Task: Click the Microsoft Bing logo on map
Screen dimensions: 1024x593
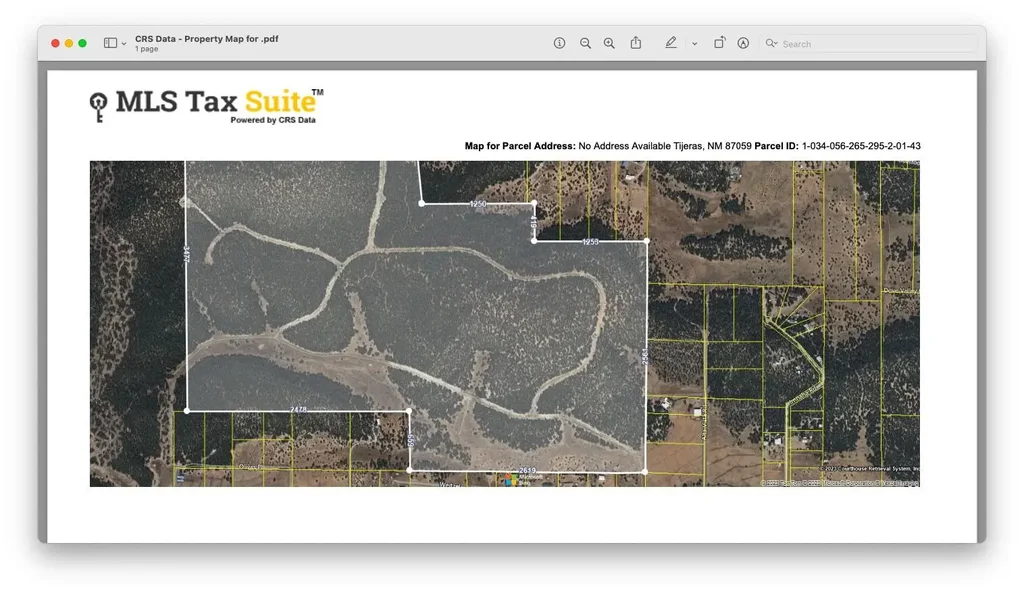Action: 523,479
